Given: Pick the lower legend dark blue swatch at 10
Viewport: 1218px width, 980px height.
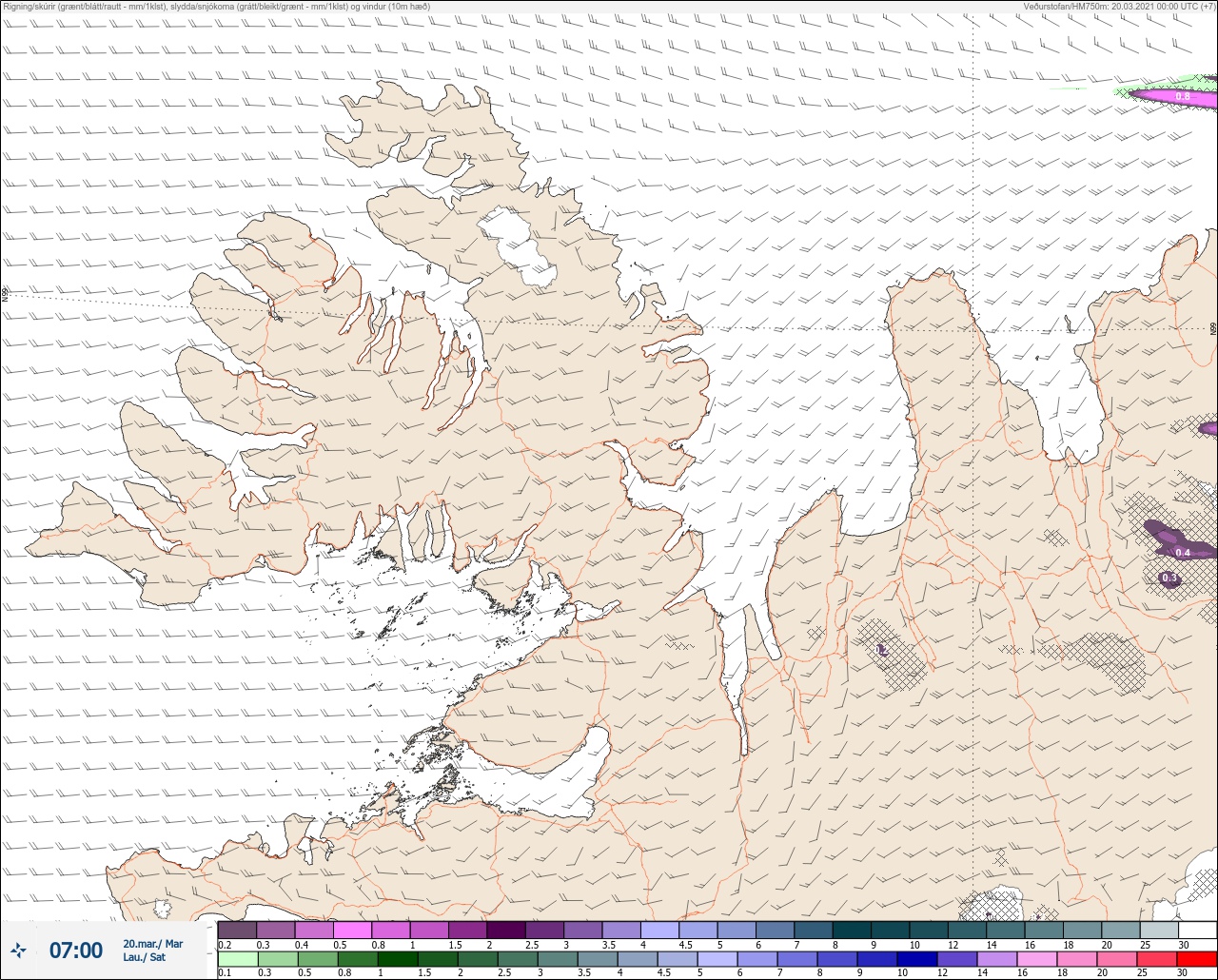Looking at the screenshot, I should click(x=917, y=959).
